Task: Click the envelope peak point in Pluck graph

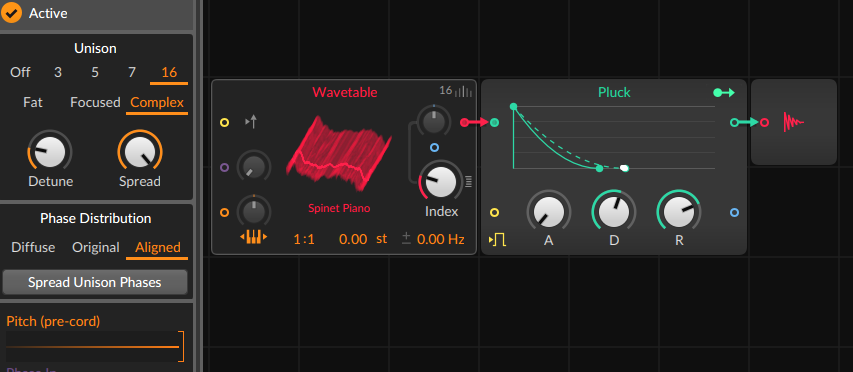Action: [514, 107]
